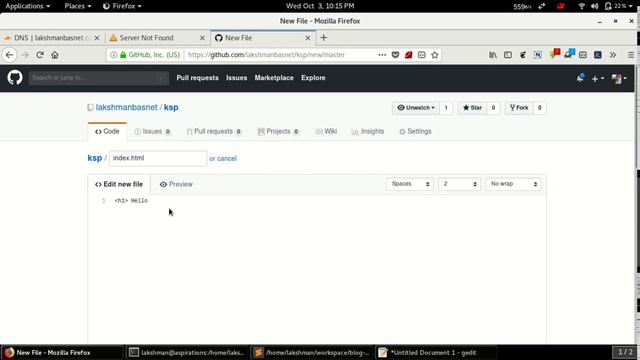640x360 pixels.
Task: Close the DNS lakshmanbasnet tab
Action: point(97,38)
